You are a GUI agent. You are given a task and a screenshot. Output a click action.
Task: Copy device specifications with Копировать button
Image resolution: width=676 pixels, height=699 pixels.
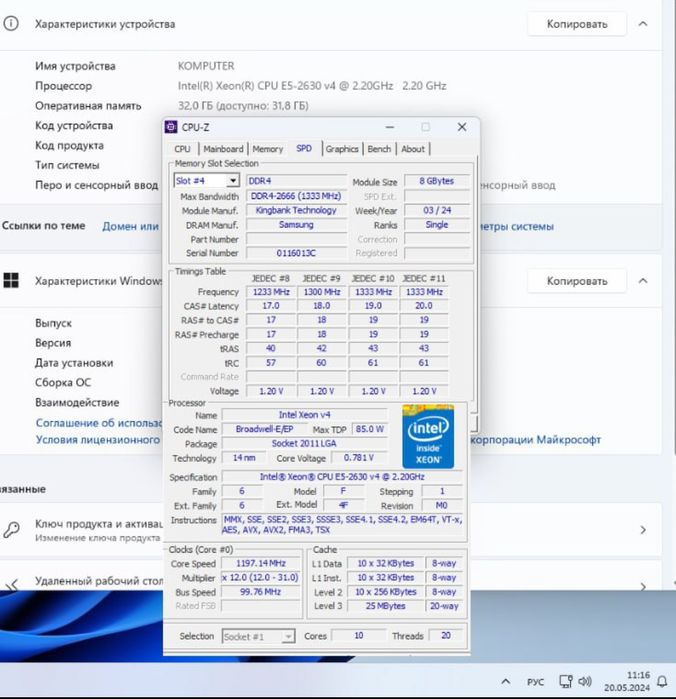point(577,24)
